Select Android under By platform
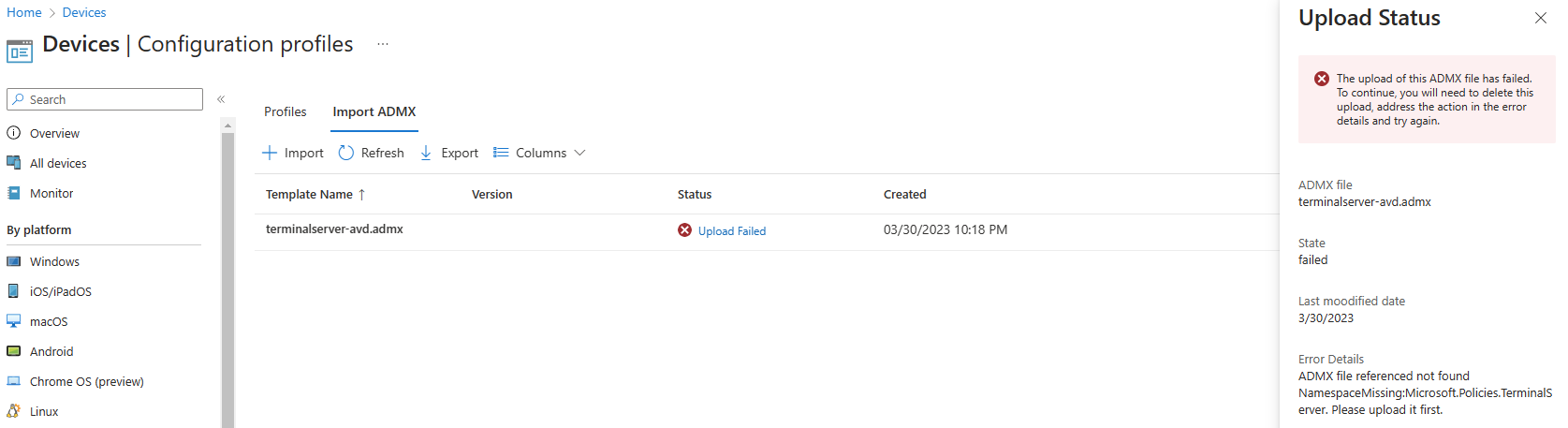The image size is (1568, 428). [51, 351]
